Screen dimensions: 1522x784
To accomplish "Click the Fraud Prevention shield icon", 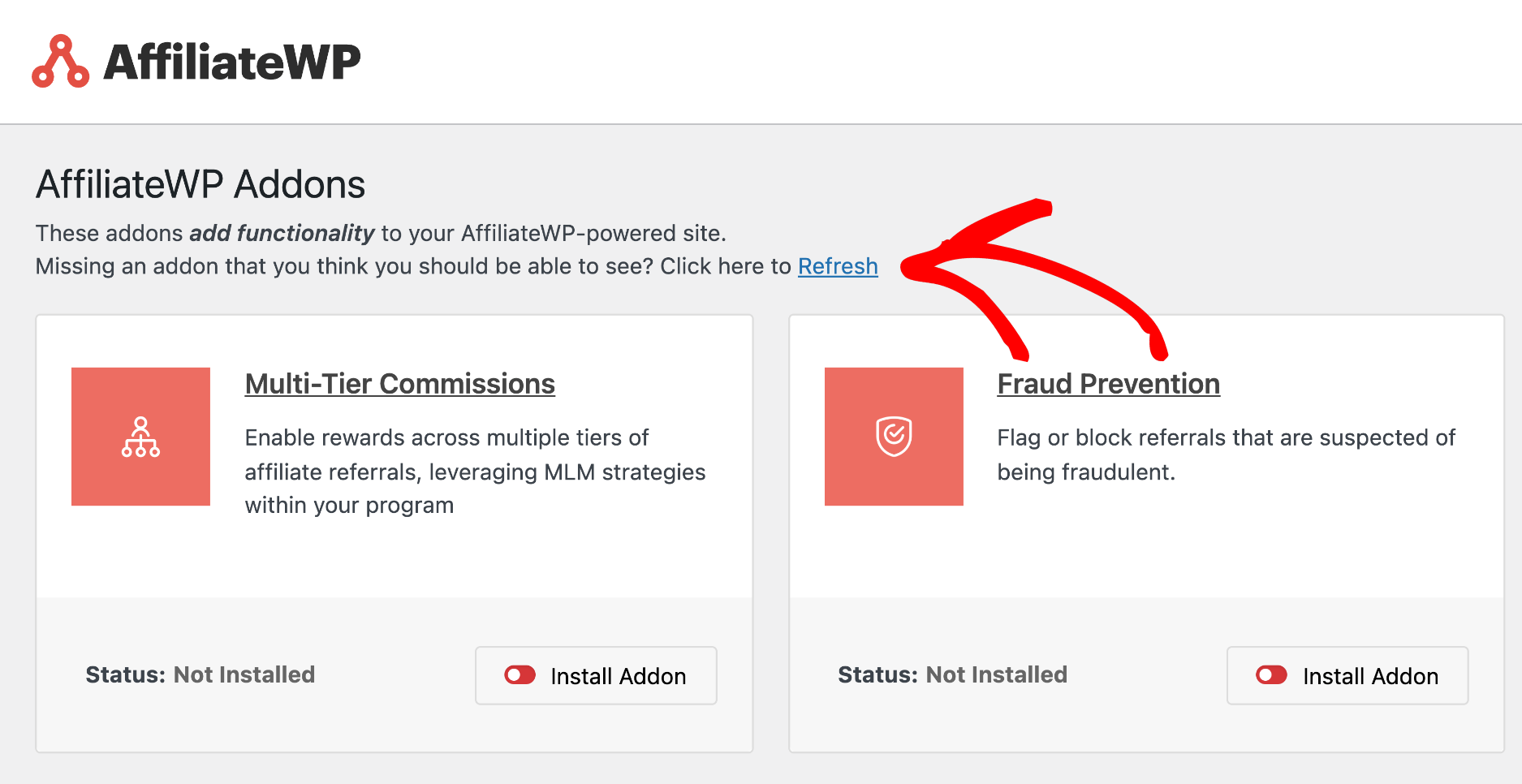I will [x=894, y=437].
